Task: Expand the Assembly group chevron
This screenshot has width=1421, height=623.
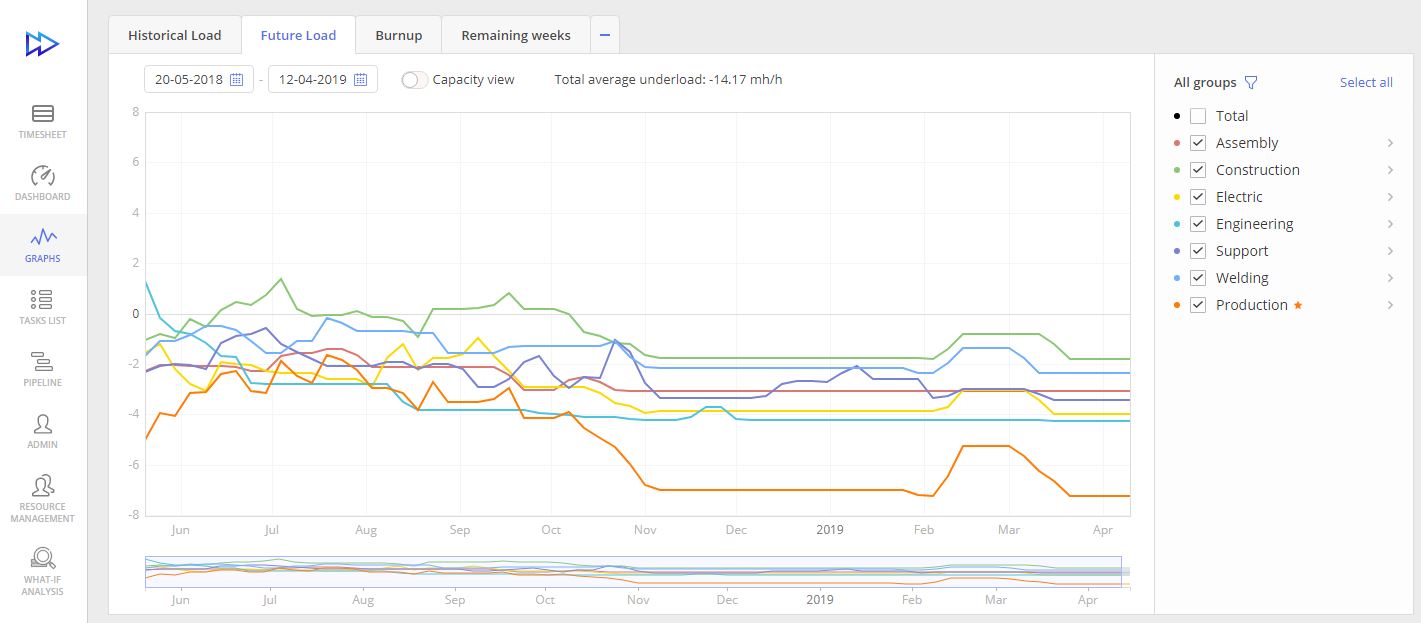Action: pyautogui.click(x=1390, y=143)
